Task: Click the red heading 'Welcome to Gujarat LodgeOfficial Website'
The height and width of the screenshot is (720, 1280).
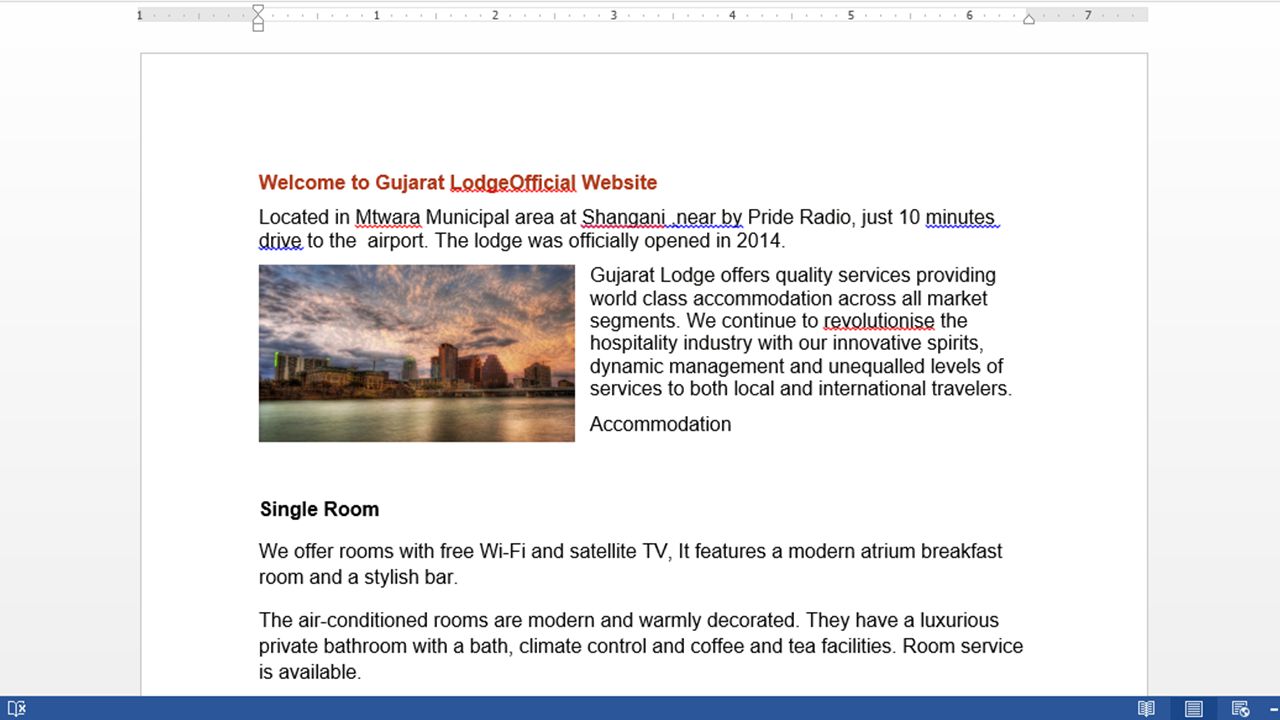Action: pos(458,182)
